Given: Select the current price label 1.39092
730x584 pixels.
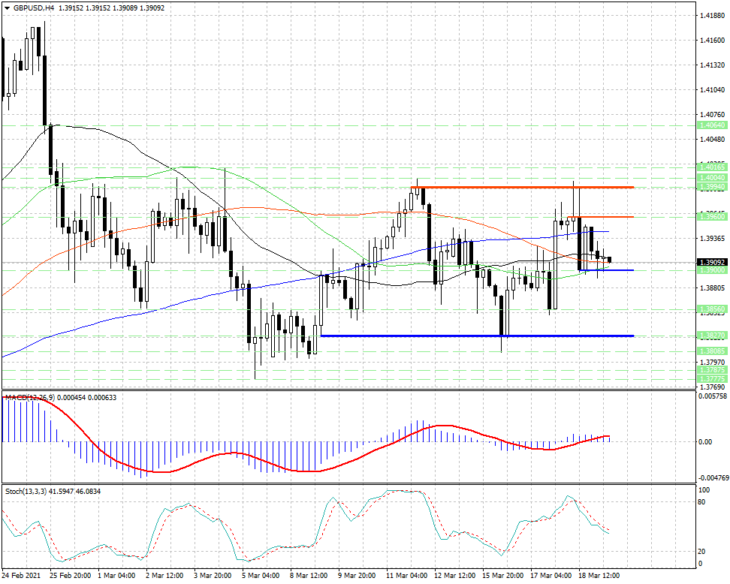Looking at the screenshot, I should [711, 262].
